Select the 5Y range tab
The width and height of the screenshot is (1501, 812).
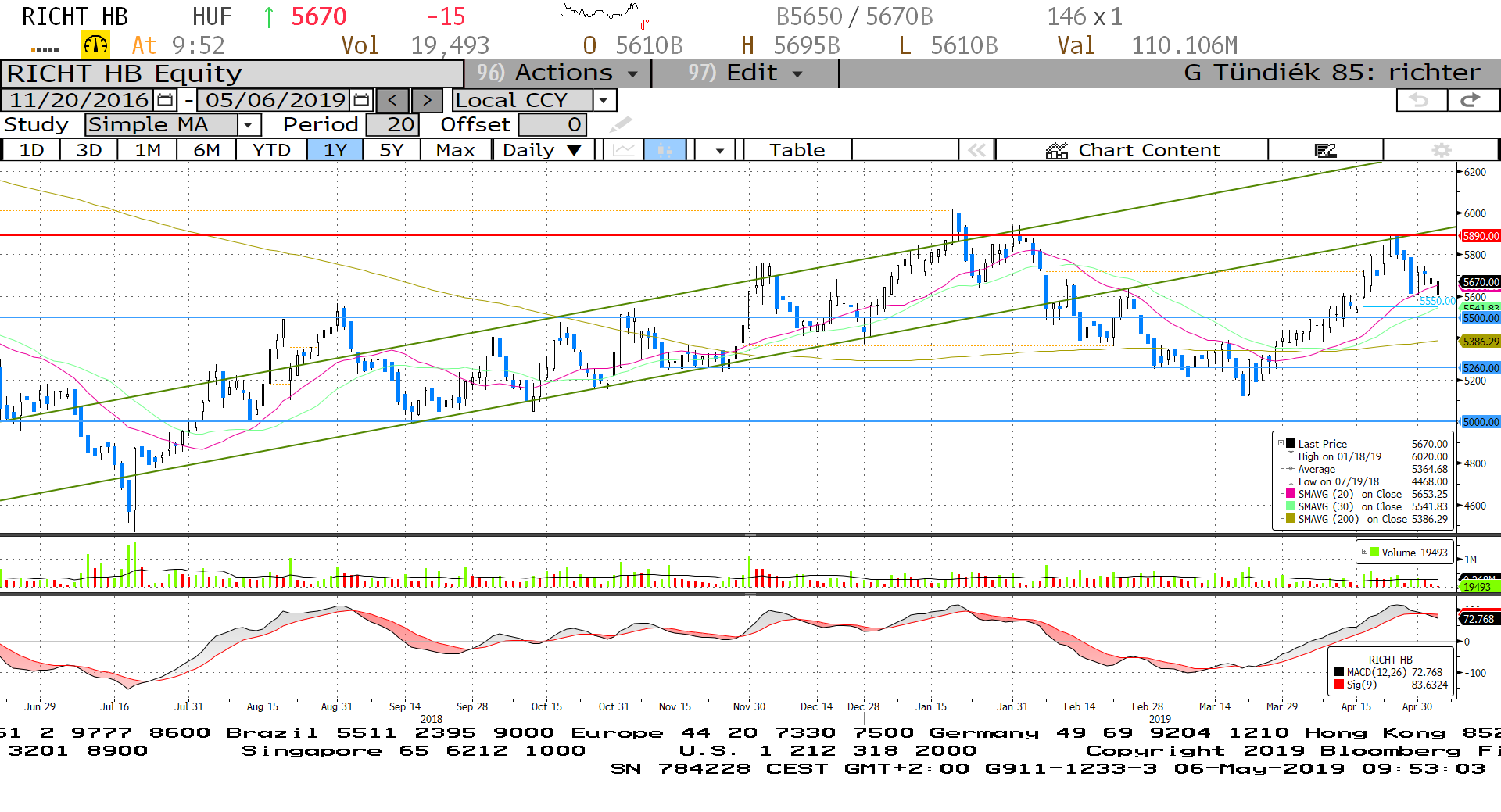point(392,150)
